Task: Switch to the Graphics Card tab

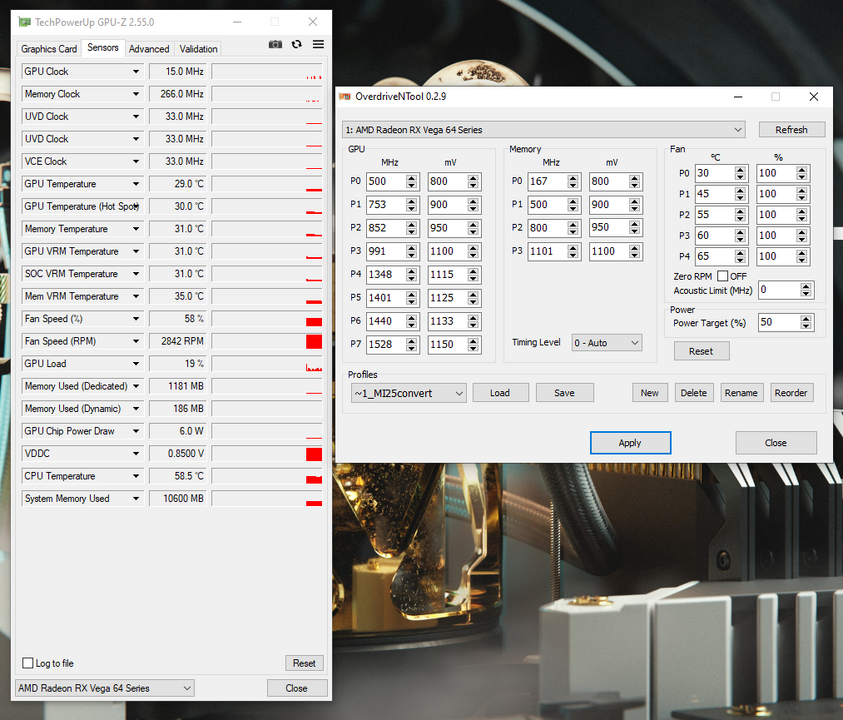Action: click(49, 49)
